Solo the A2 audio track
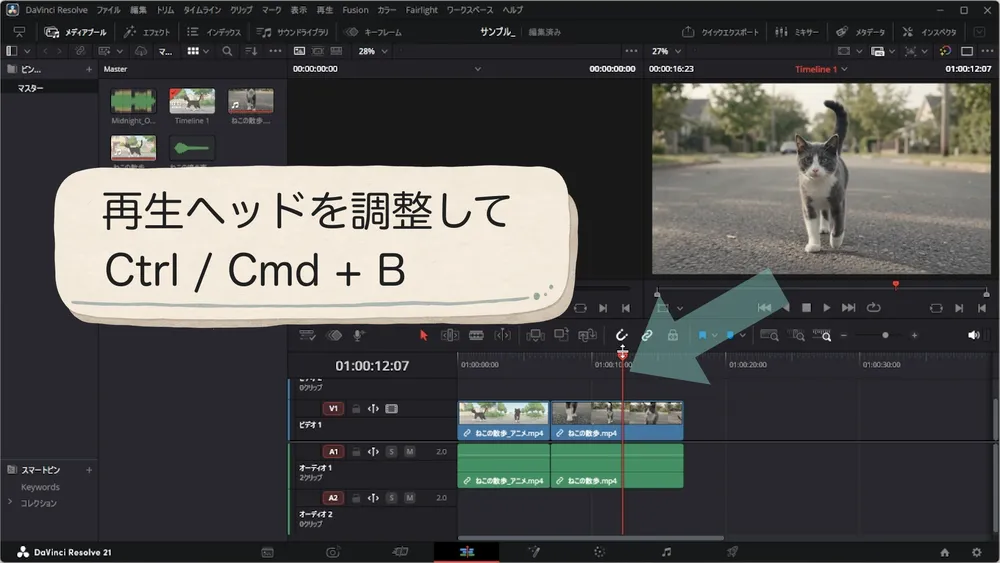This screenshot has height=563, width=1000. tap(392, 498)
